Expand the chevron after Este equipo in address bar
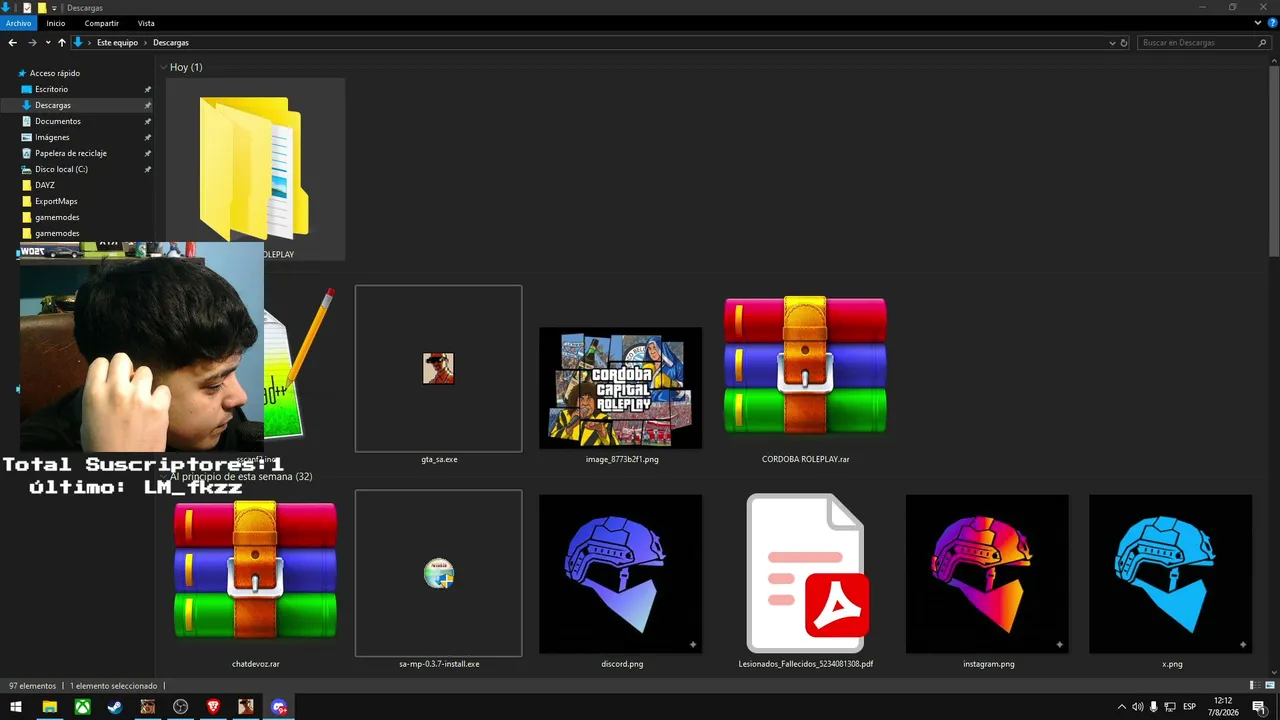 (x=145, y=43)
